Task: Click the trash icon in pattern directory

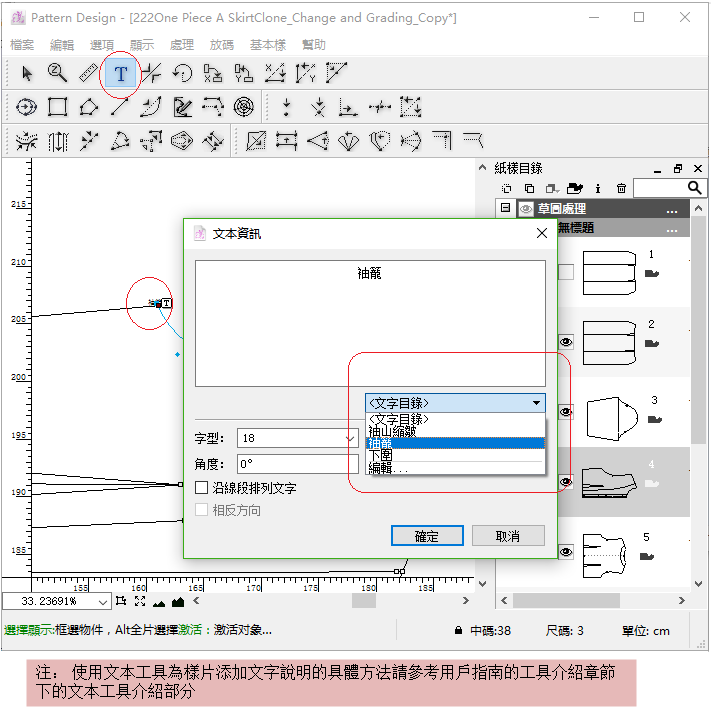Action: click(x=621, y=188)
